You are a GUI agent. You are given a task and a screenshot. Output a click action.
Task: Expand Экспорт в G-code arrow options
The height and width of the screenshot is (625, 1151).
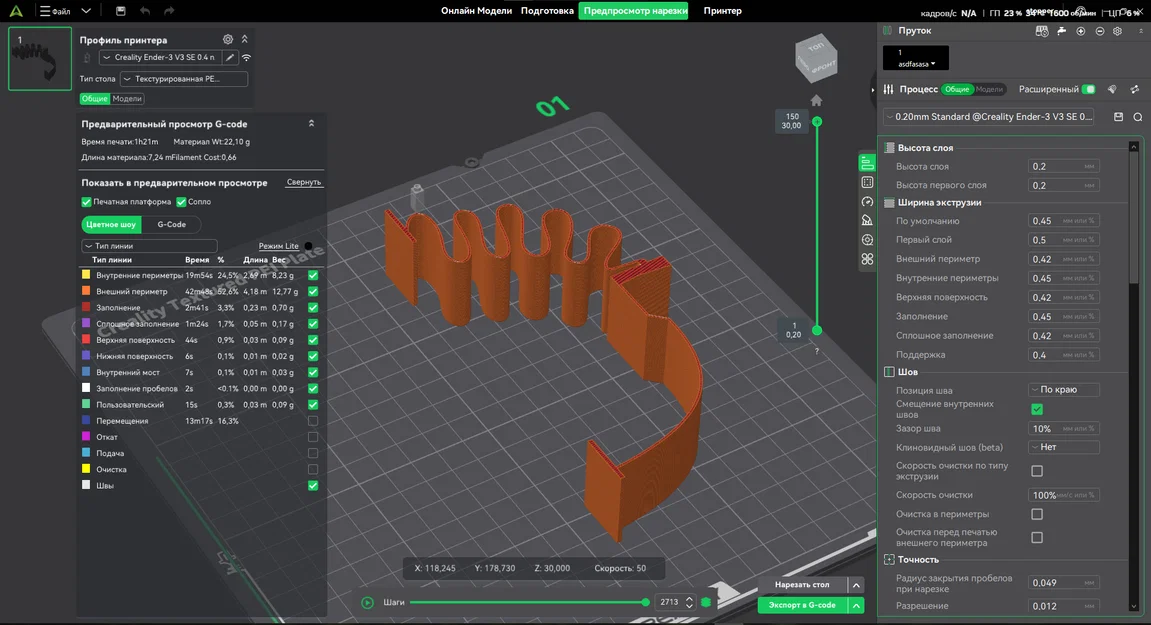856,605
